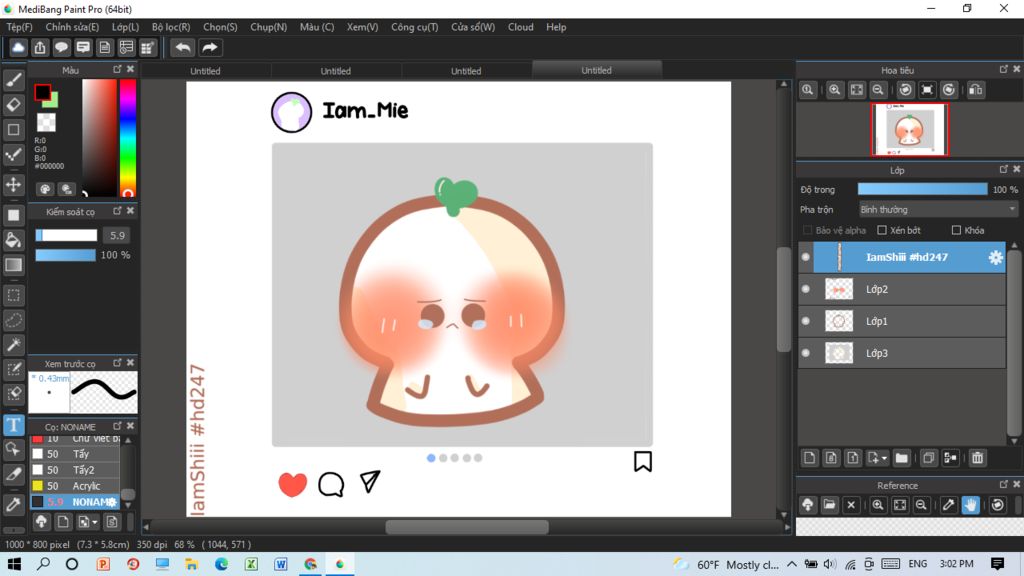The height and width of the screenshot is (576, 1024).
Task: Choose the Acrylic brush
Action: (x=75, y=486)
